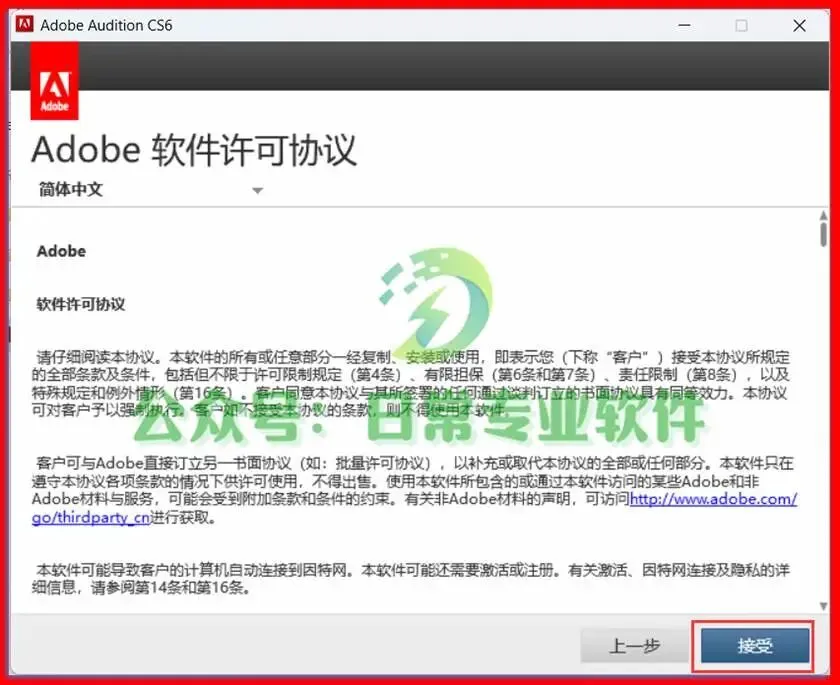Screen dimensions: 840x685
Task: Click the Adobe 软件许可协议 page title
Action: click(194, 150)
